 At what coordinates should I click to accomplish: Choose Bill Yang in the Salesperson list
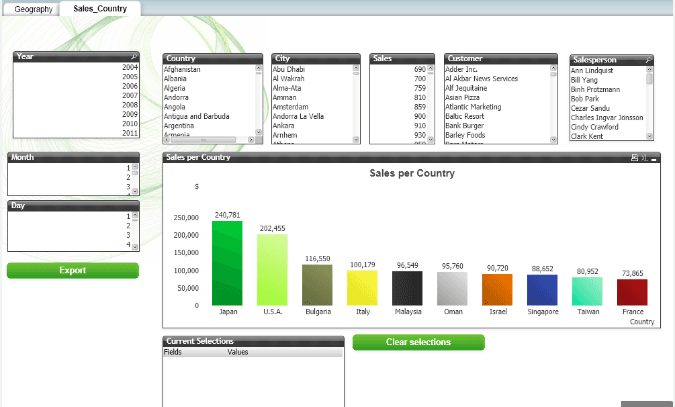click(x=584, y=80)
